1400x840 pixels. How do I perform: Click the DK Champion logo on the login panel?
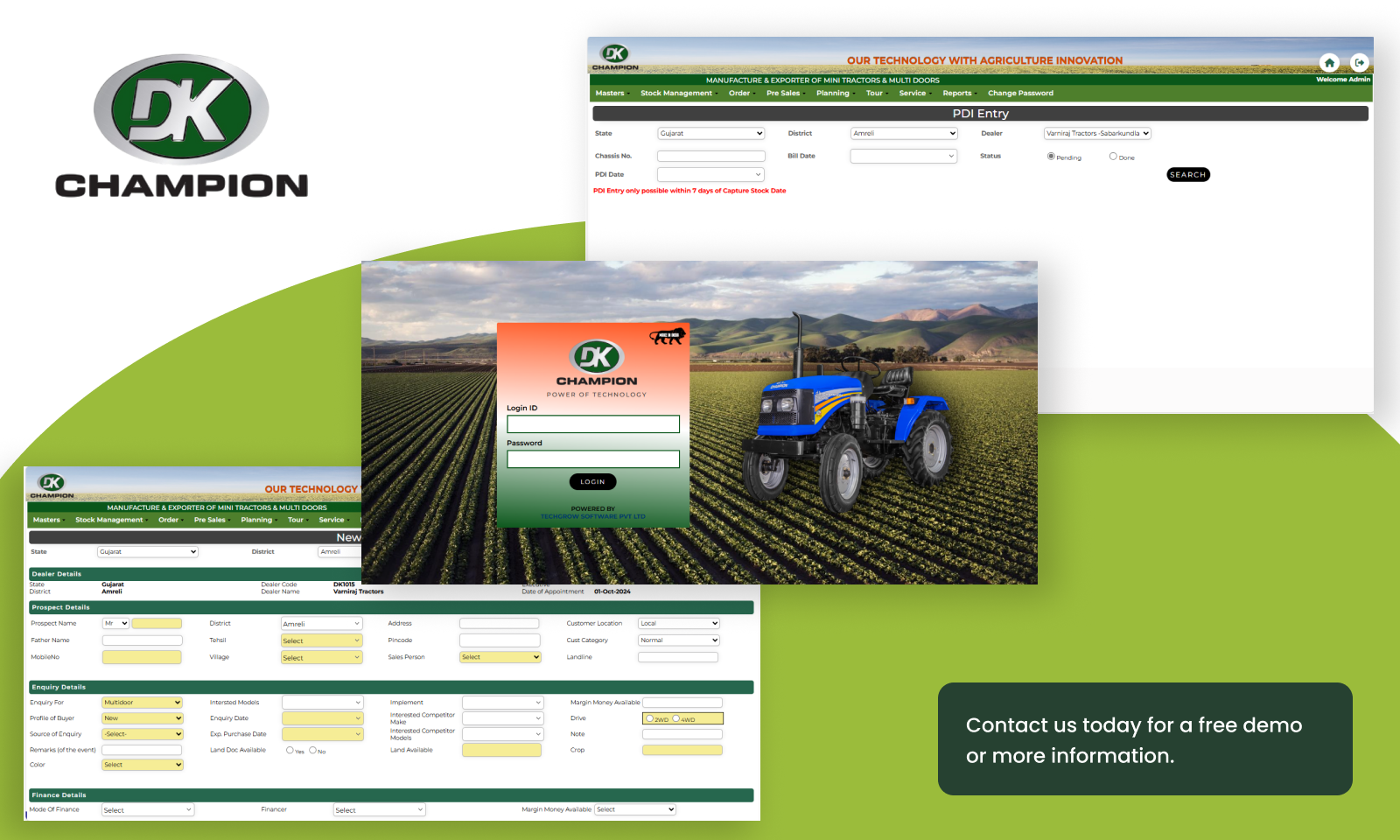click(597, 363)
